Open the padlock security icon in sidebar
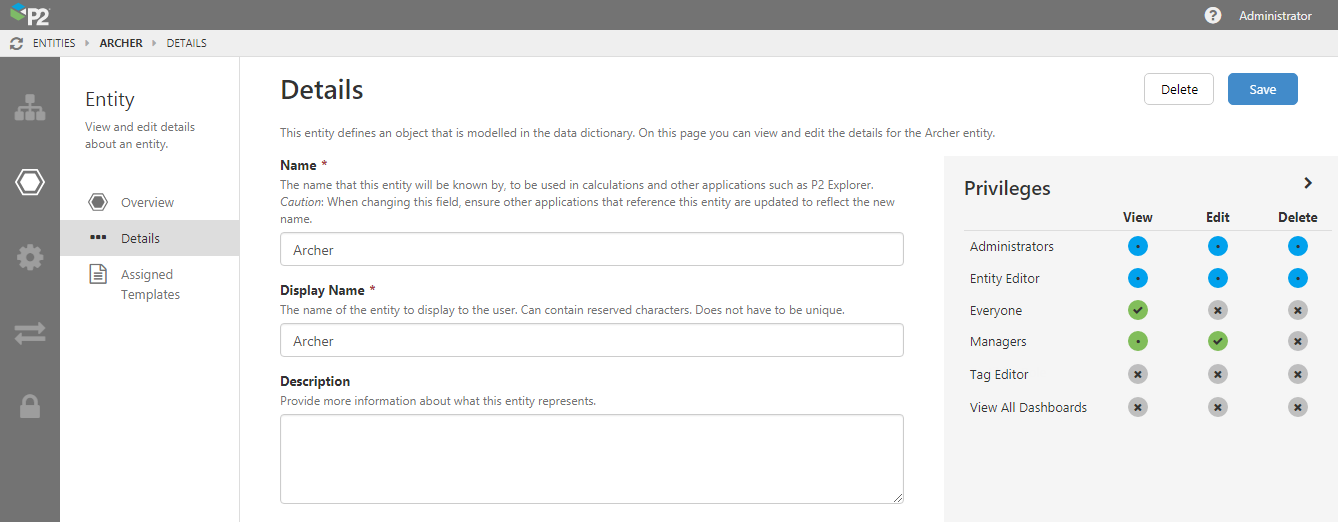The height and width of the screenshot is (522, 1338). click(x=30, y=407)
